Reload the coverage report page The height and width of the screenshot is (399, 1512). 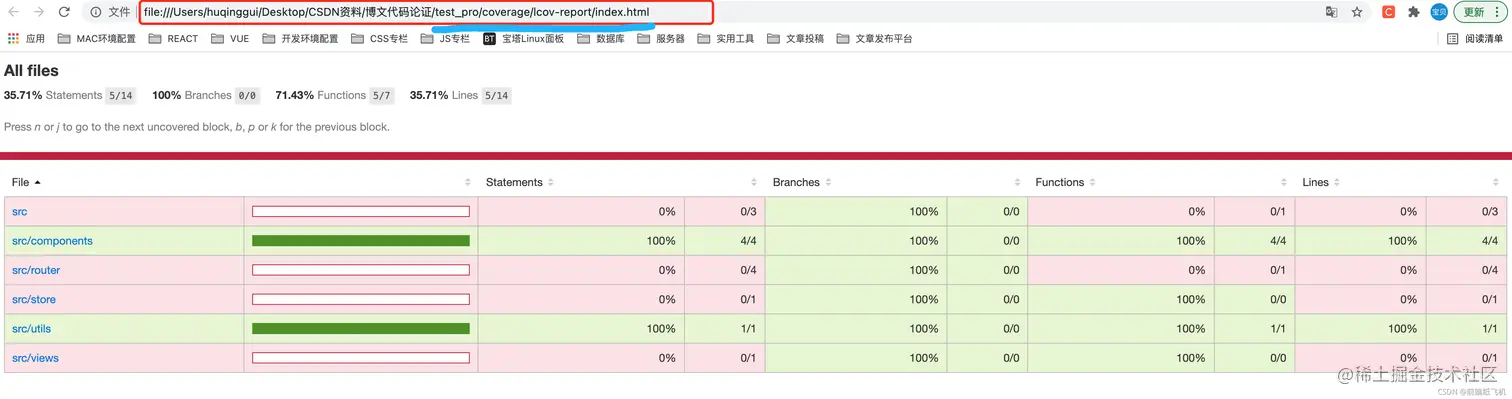pyautogui.click(x=64, y=12)
